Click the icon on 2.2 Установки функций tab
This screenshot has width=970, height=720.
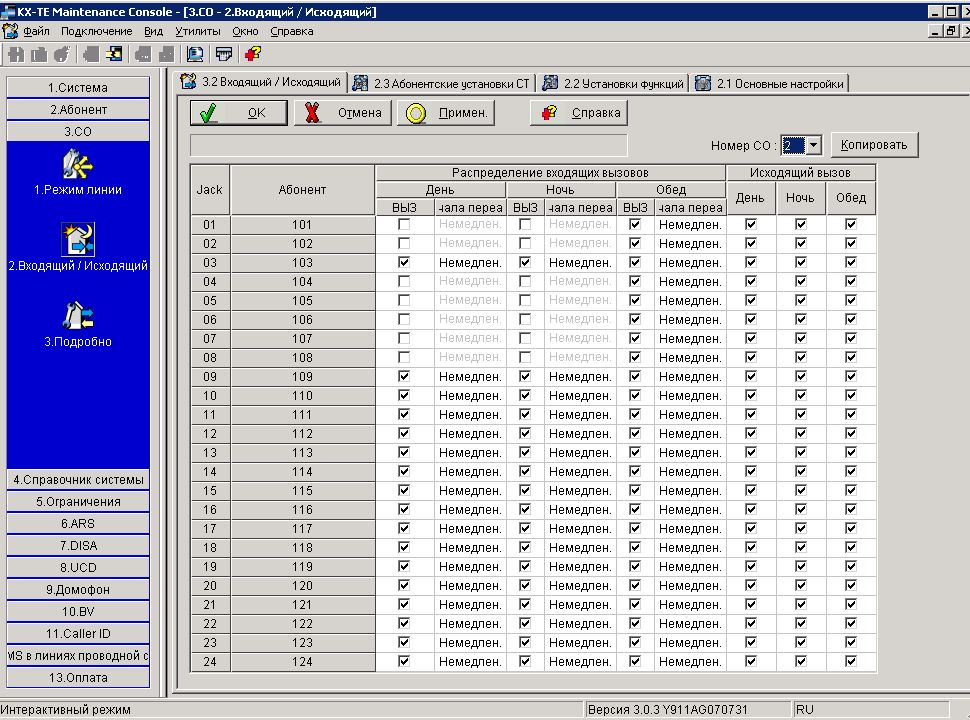click(x=550, y=83)
